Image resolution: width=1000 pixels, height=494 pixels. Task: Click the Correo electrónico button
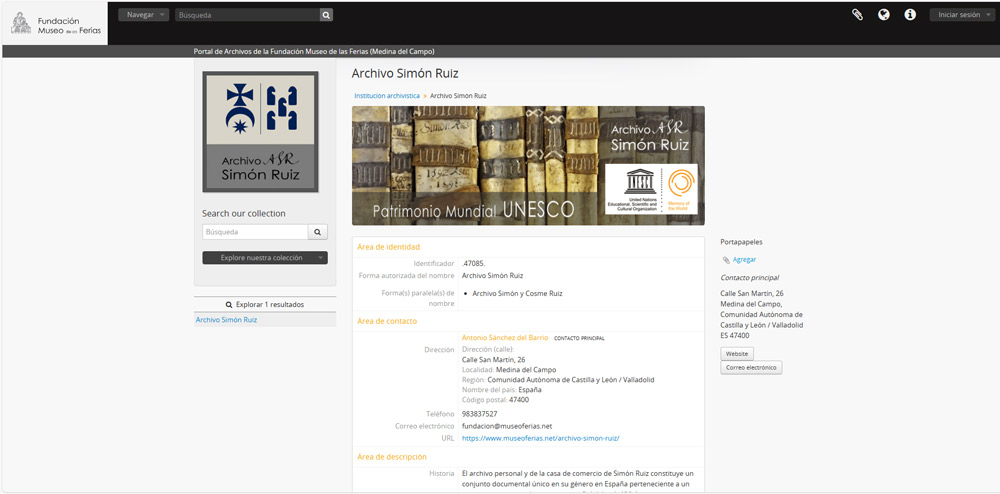[751, 368]
